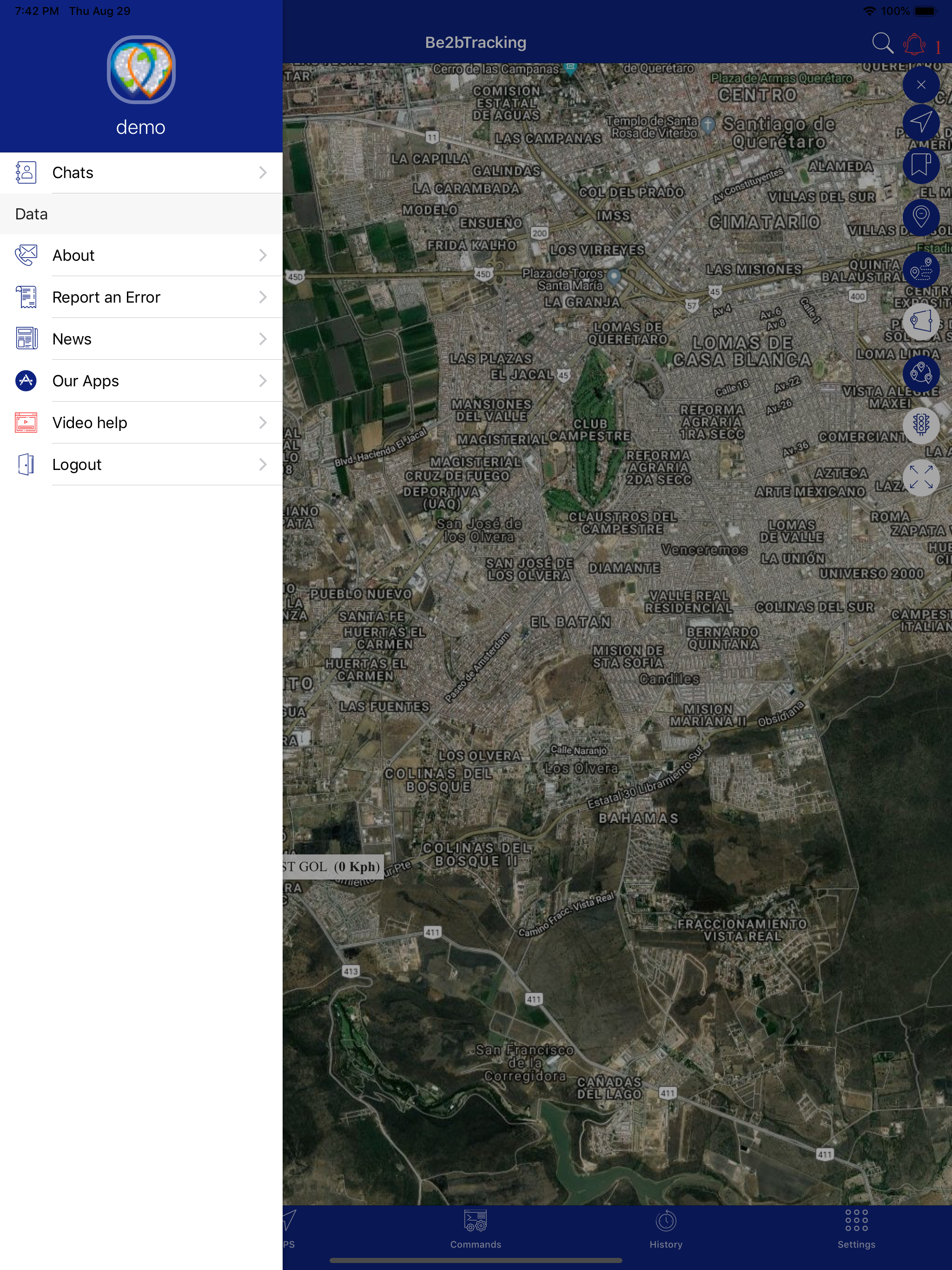Switch to the Commands tab
952x1270 pixels.
pyautogui.click(x=476, y=1229)
